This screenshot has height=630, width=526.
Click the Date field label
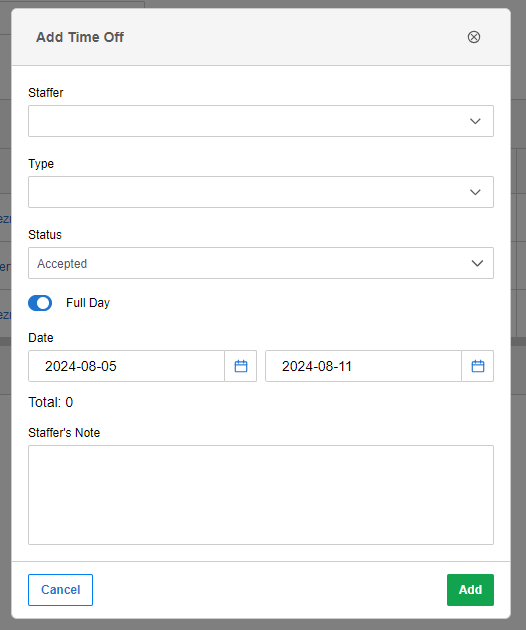41,338
